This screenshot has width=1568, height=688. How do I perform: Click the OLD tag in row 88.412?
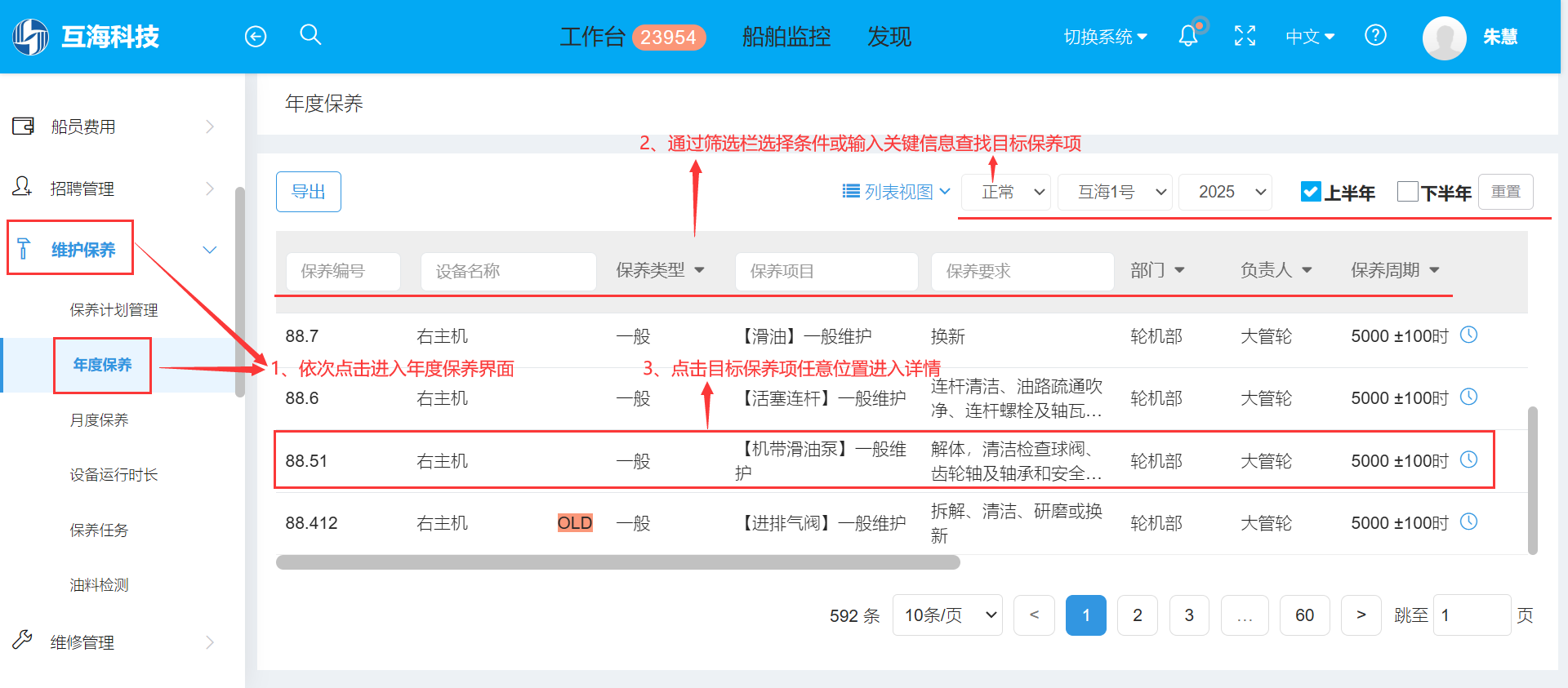click(x=575, y=522)
